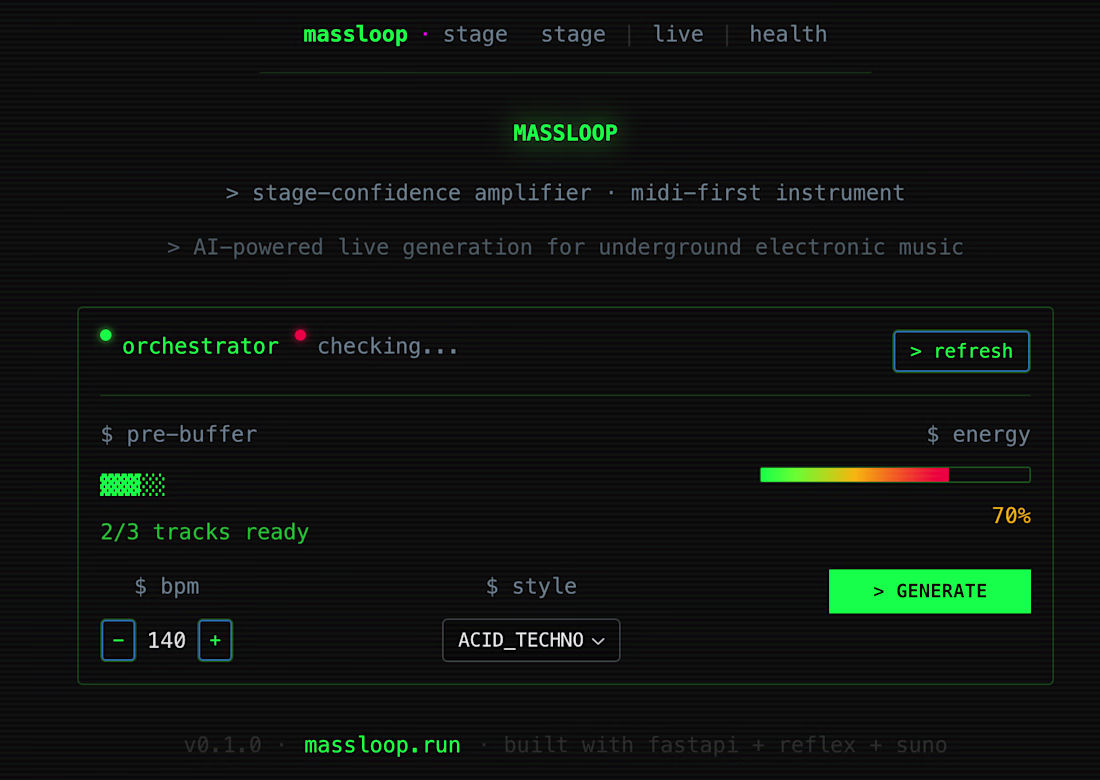
Task: Click the stage-confidence amplifier tagline
Action: point(565,193)
